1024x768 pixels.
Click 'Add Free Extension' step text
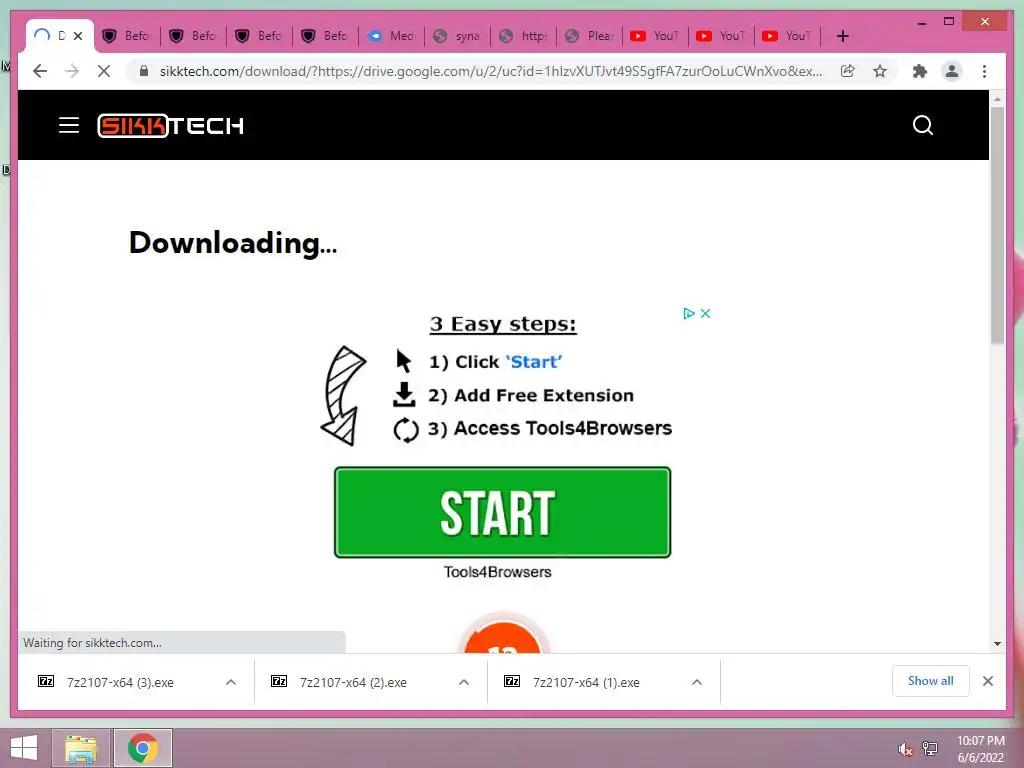pyautogui.click(x=544, y=396)
